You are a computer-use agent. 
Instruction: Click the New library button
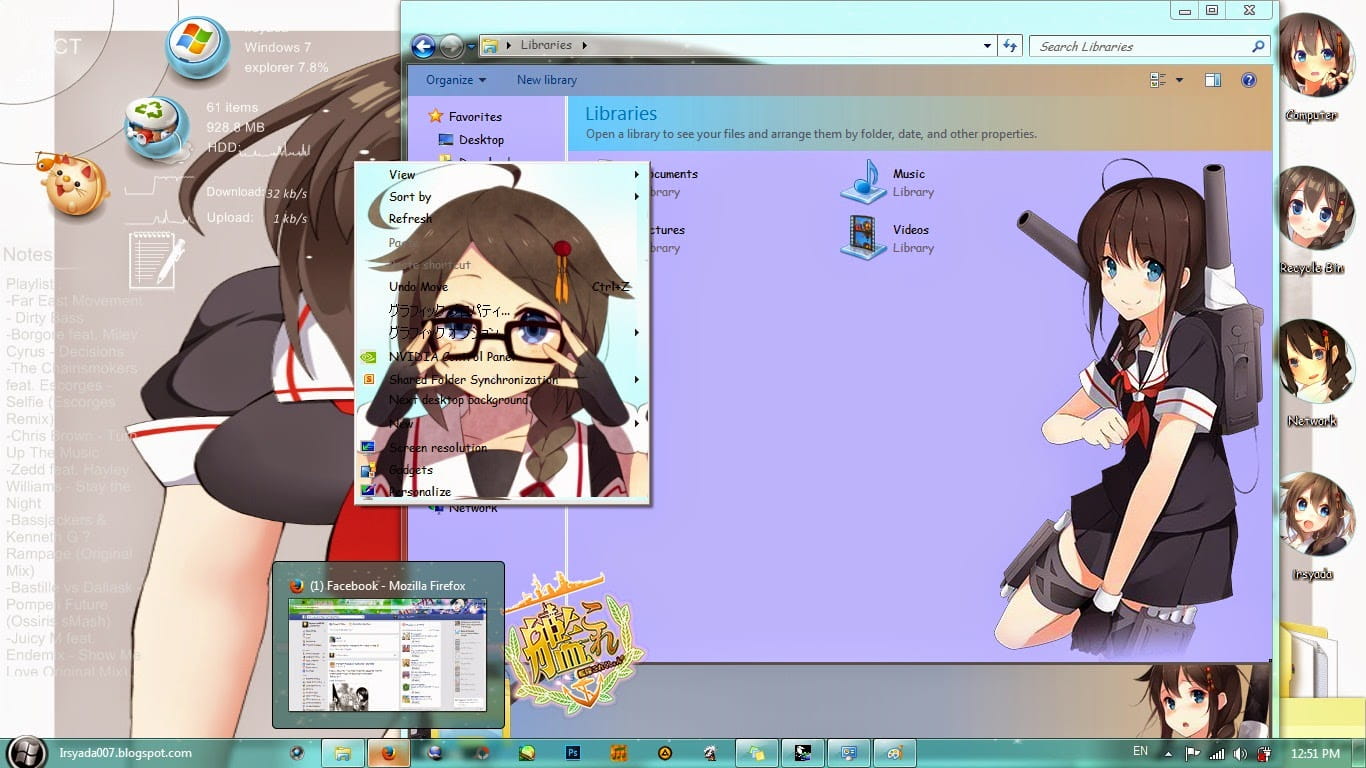point(546,80)
